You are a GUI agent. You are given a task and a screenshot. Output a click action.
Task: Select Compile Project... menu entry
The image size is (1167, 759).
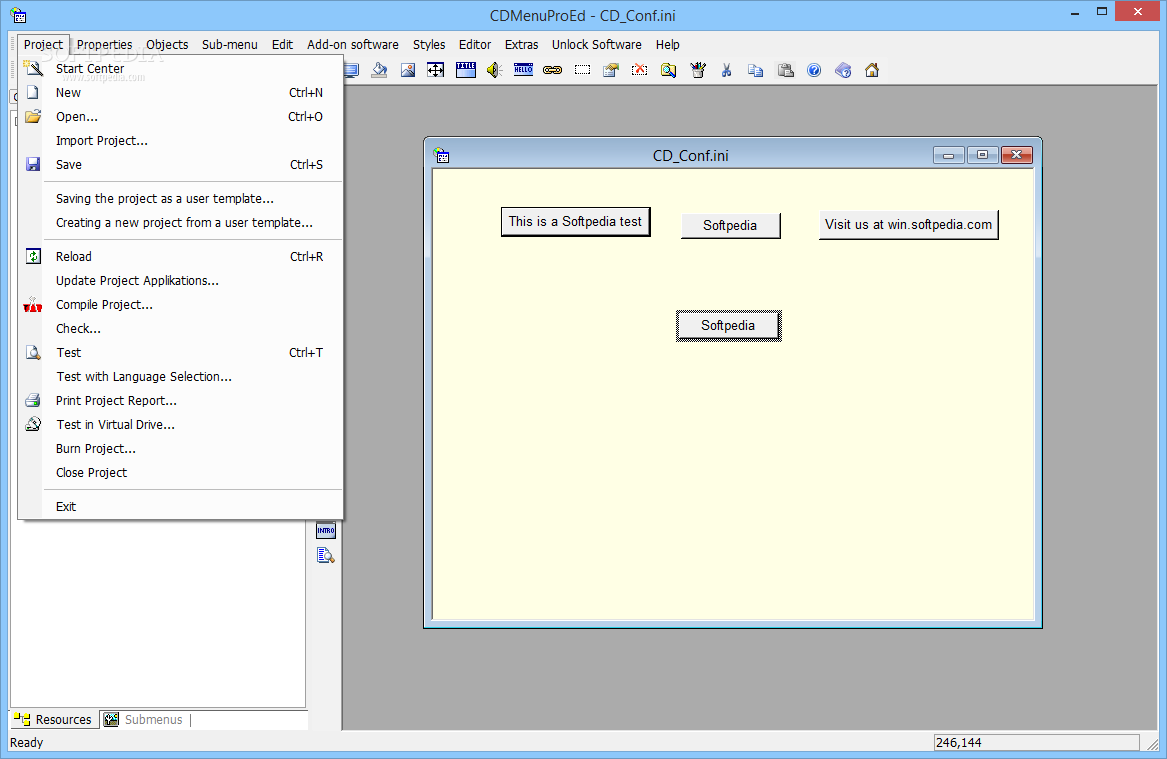[179, 304]
